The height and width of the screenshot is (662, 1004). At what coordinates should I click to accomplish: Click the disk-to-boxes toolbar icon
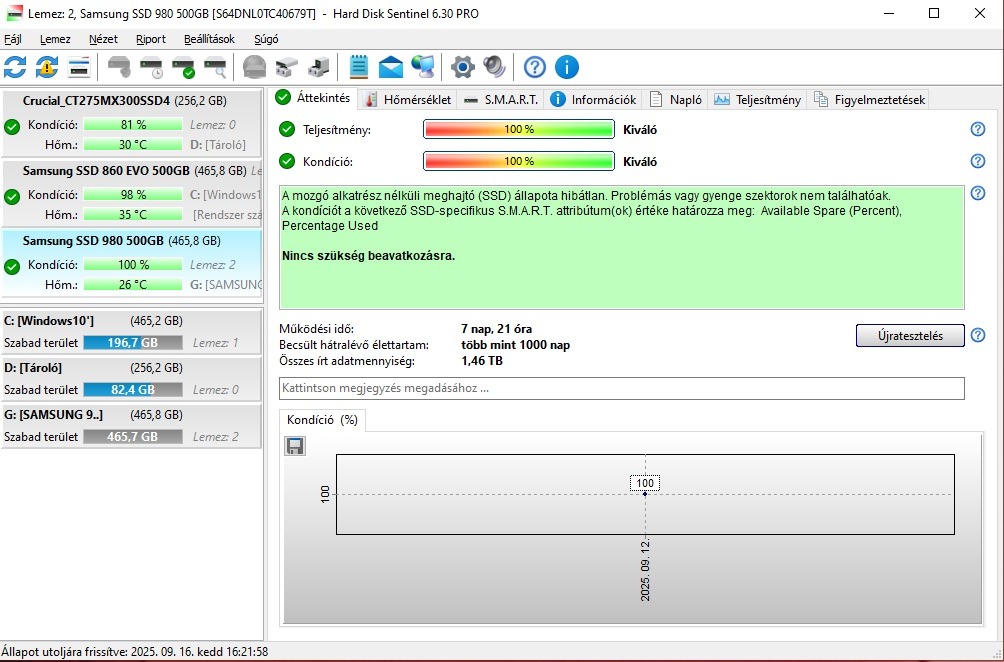(x=287, y=67)
